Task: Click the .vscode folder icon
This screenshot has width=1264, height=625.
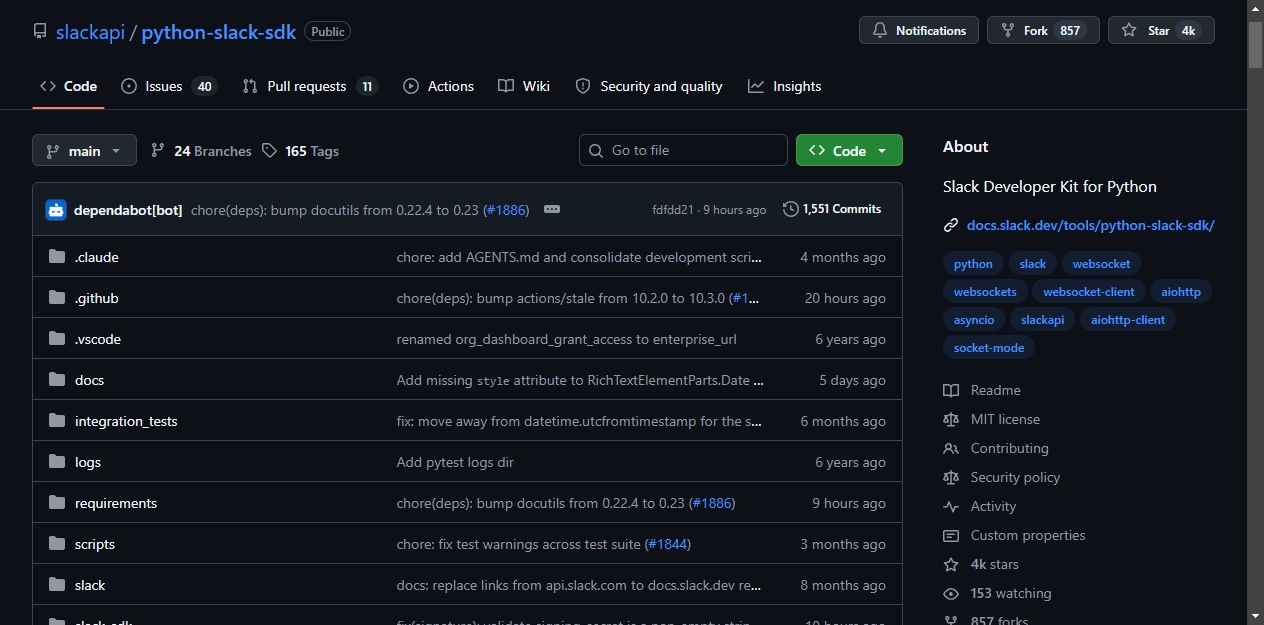Action: [x=56, y=339]
